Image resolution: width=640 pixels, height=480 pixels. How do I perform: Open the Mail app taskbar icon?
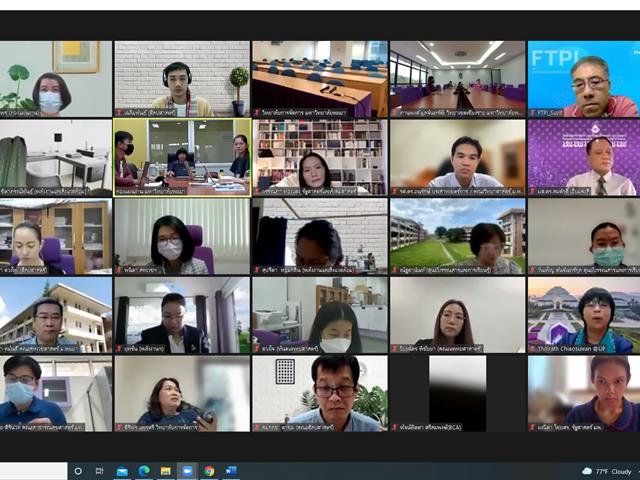coord(122,471)
